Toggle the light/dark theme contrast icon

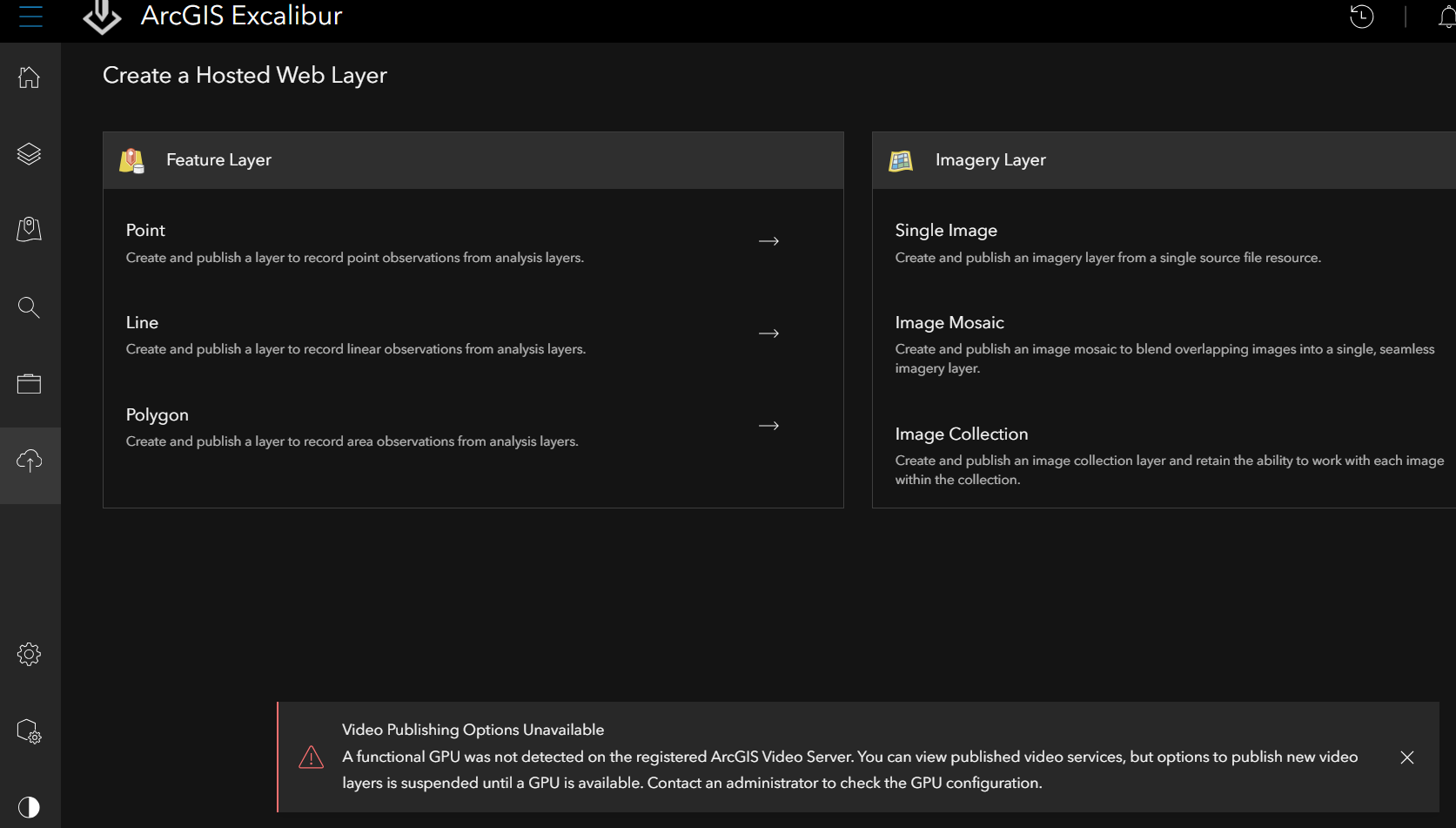tap(30, 807)
